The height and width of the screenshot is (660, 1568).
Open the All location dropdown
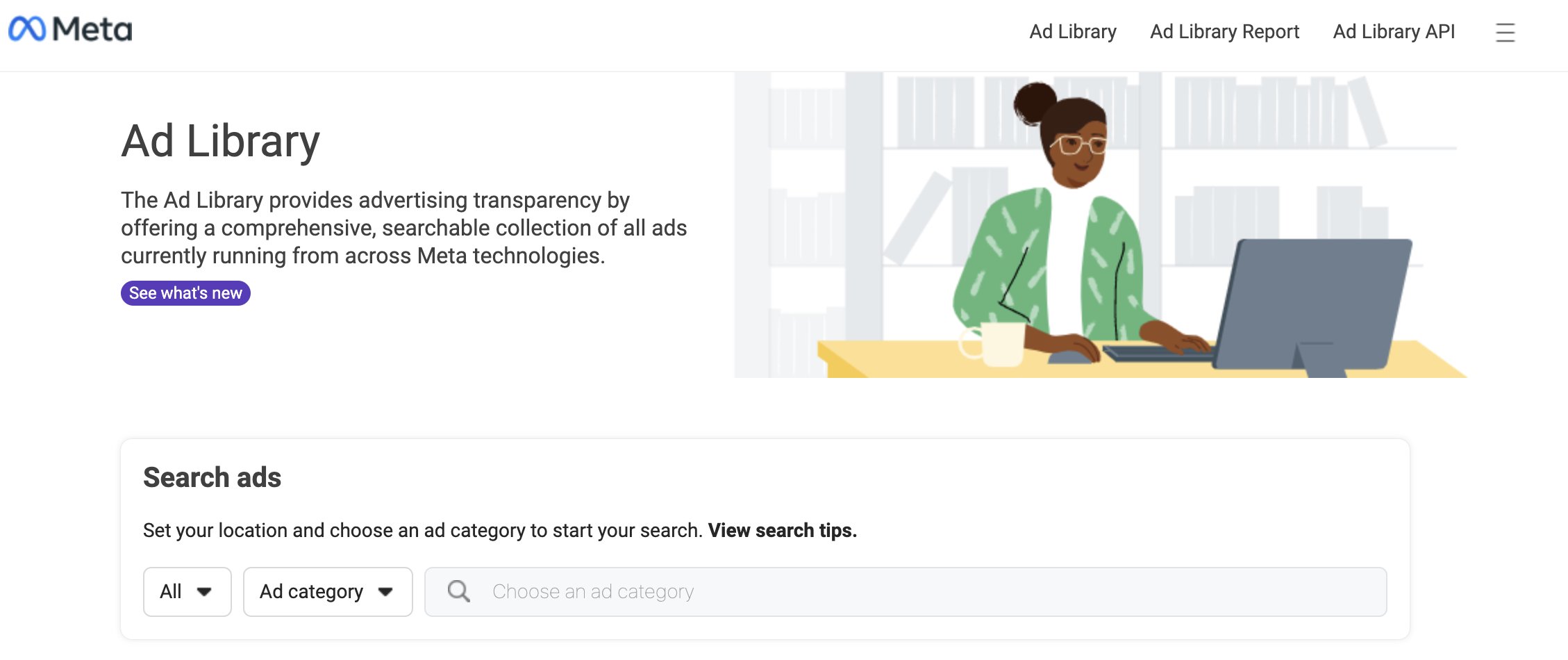(x=187, y=592)
